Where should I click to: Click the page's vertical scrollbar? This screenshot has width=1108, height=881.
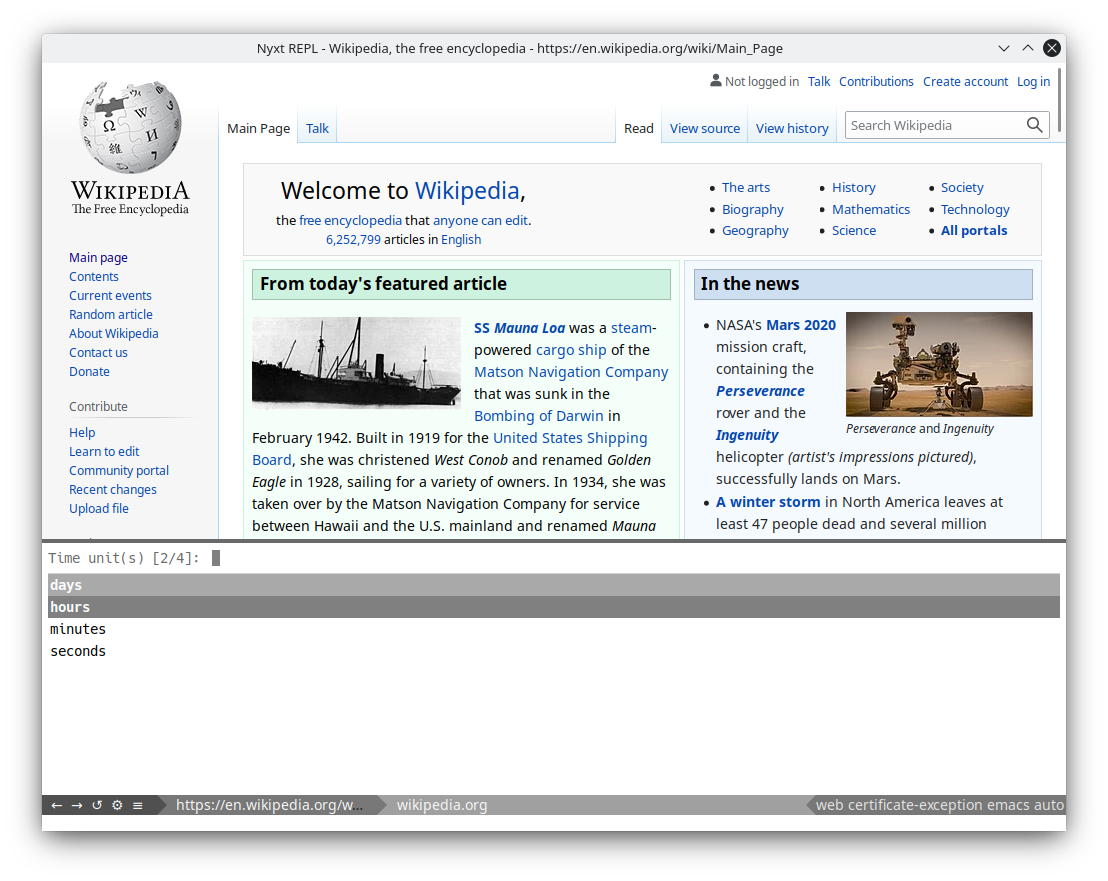(x=1059, y=100)
